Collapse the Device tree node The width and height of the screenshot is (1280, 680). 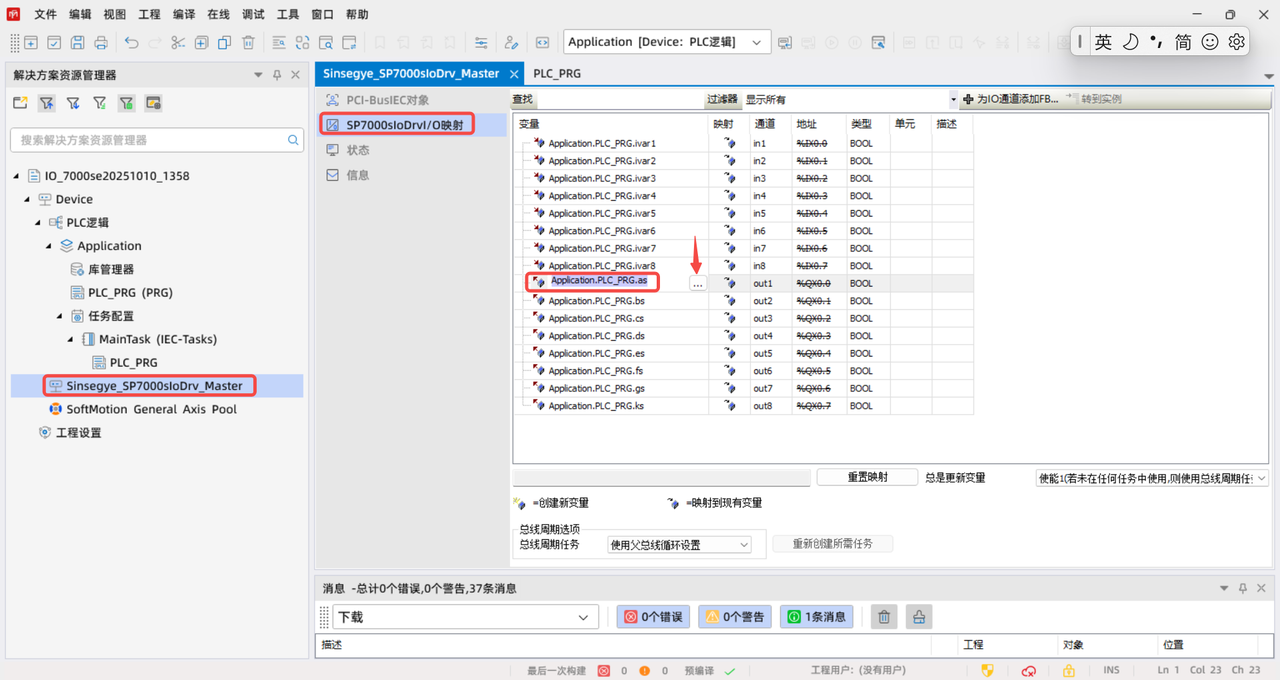pos(27,199)
